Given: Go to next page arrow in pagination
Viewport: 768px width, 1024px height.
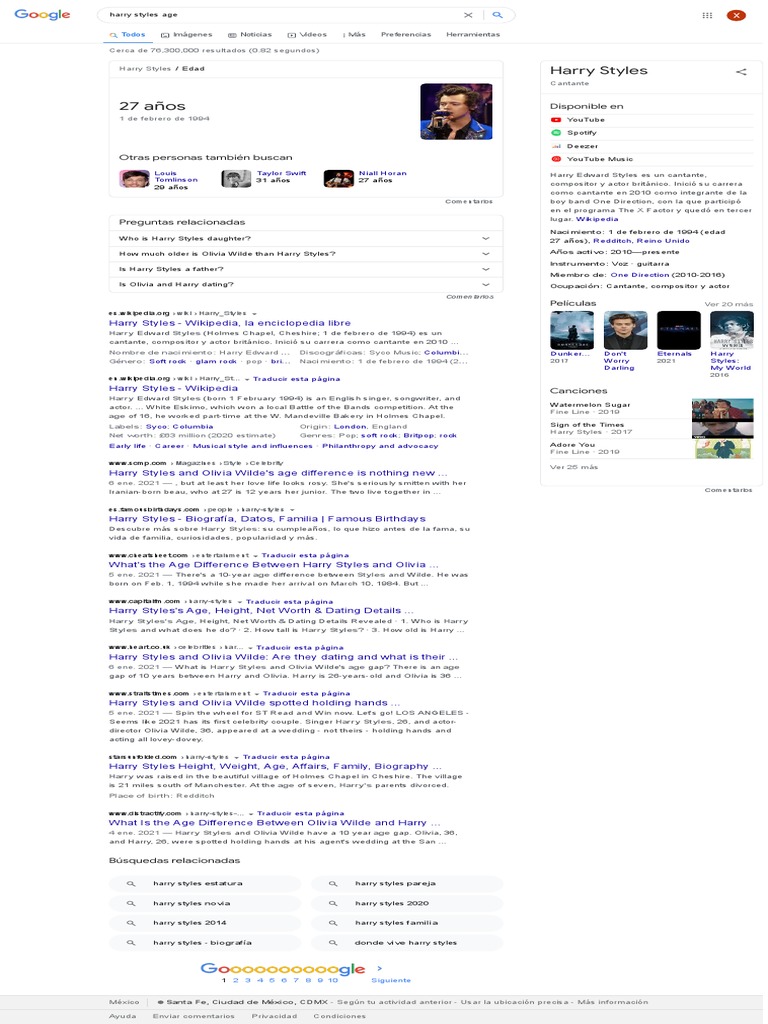Looking at the screenshot, I should [379, 968].
